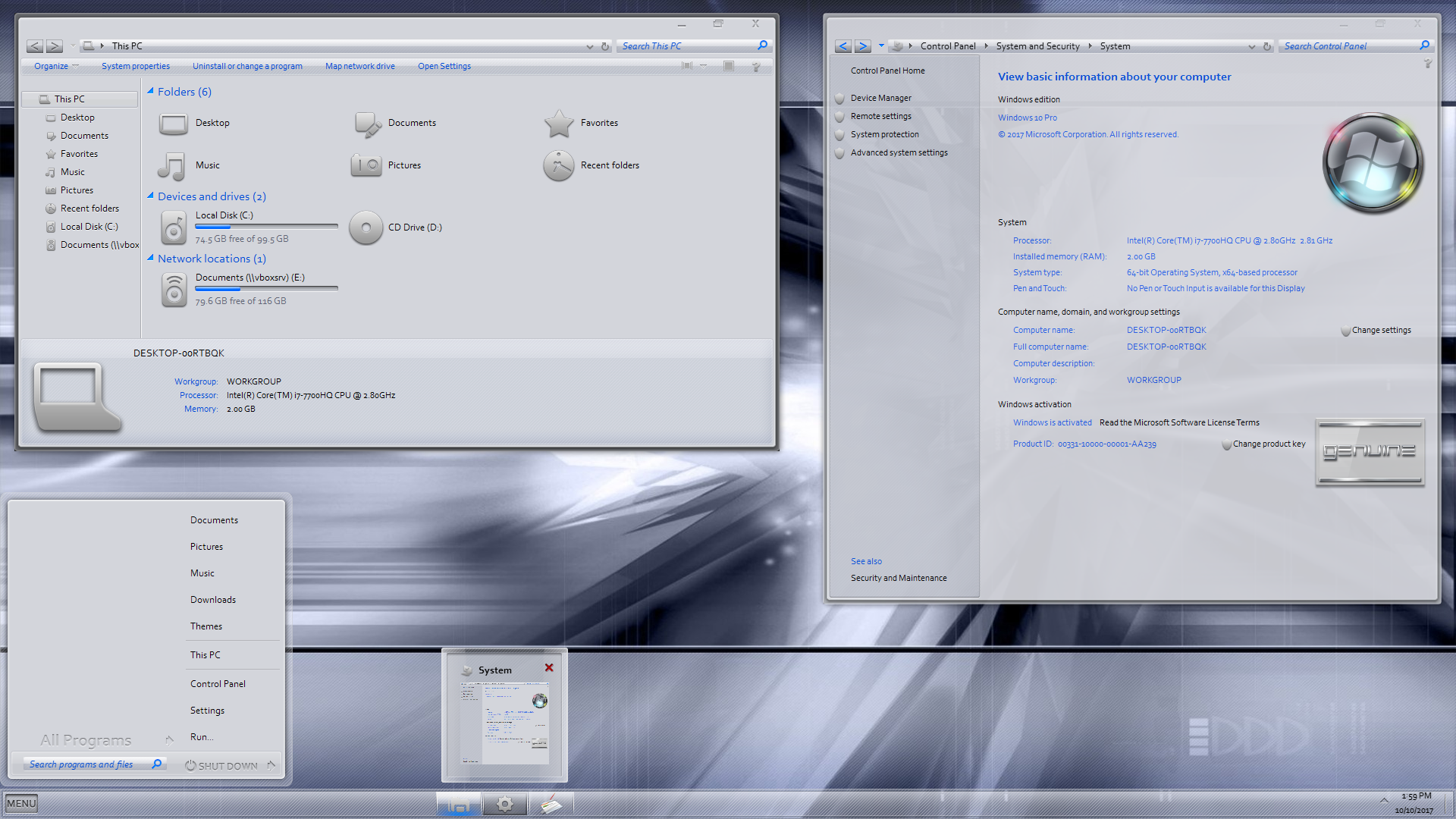Launch File Explorer from the taskbar

pyautogui.click(x=458, y=803)
